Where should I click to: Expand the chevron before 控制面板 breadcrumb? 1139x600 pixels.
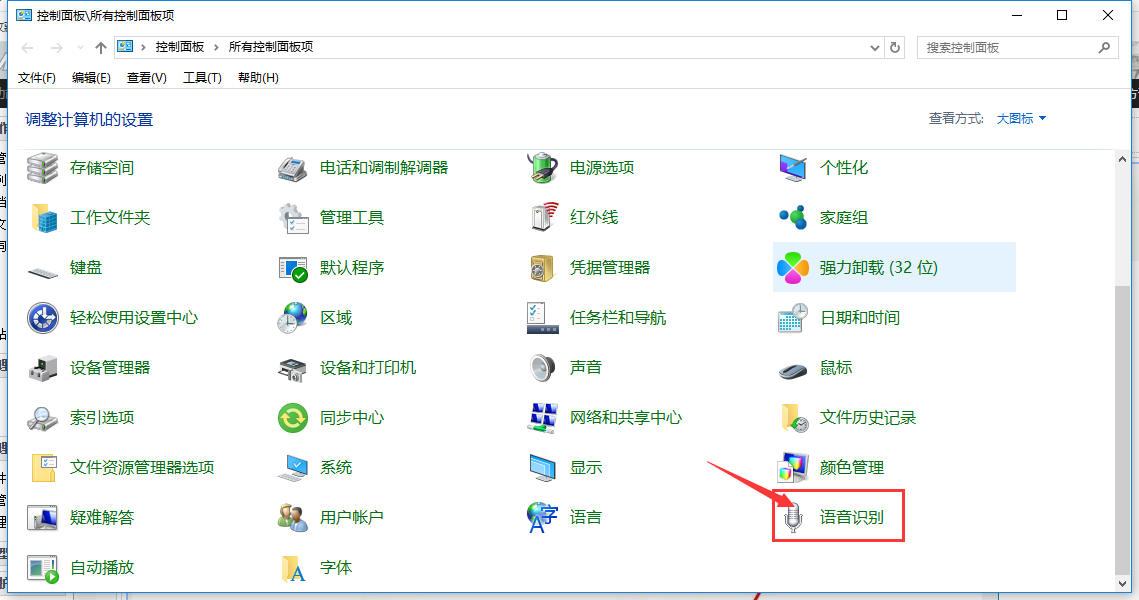point(143,47)
